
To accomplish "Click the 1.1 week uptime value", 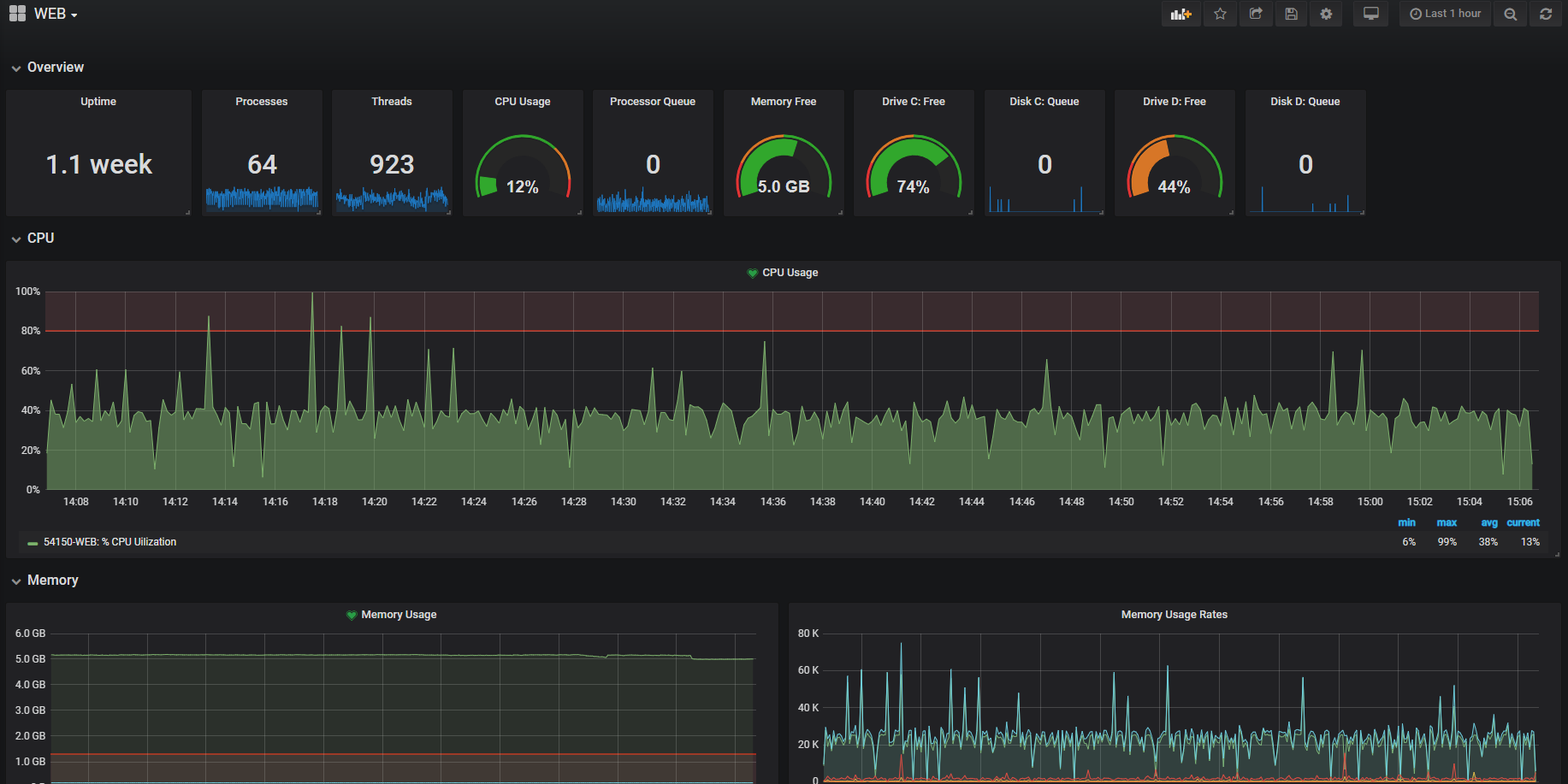I will click(x=98, y=164).
